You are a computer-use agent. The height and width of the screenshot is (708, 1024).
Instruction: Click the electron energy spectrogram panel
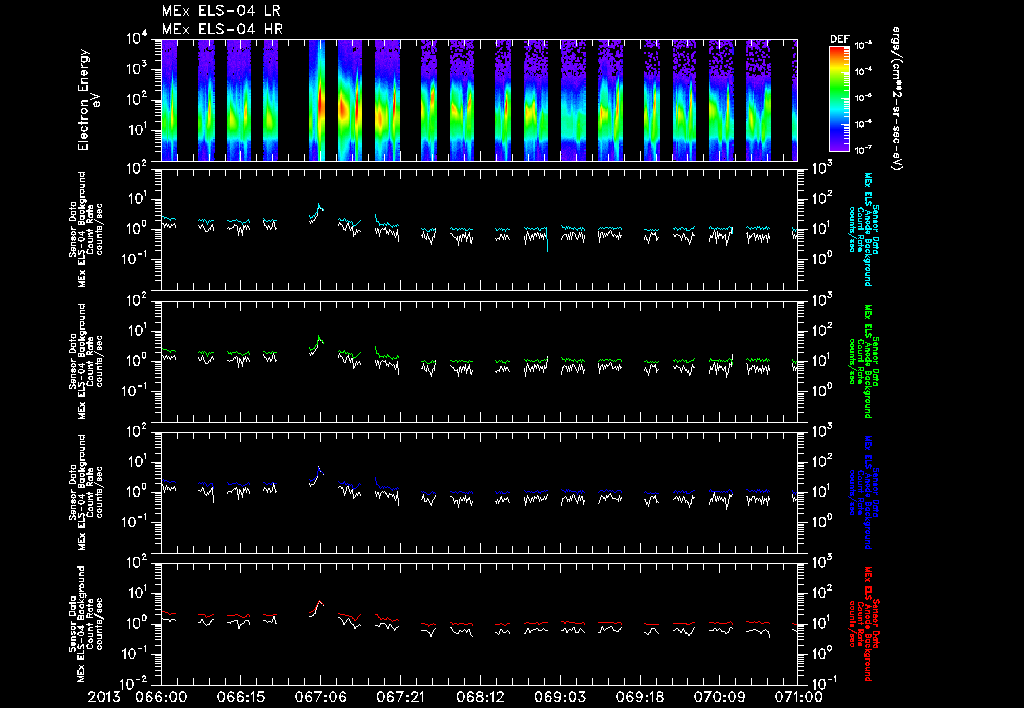(x=479, y=100)
